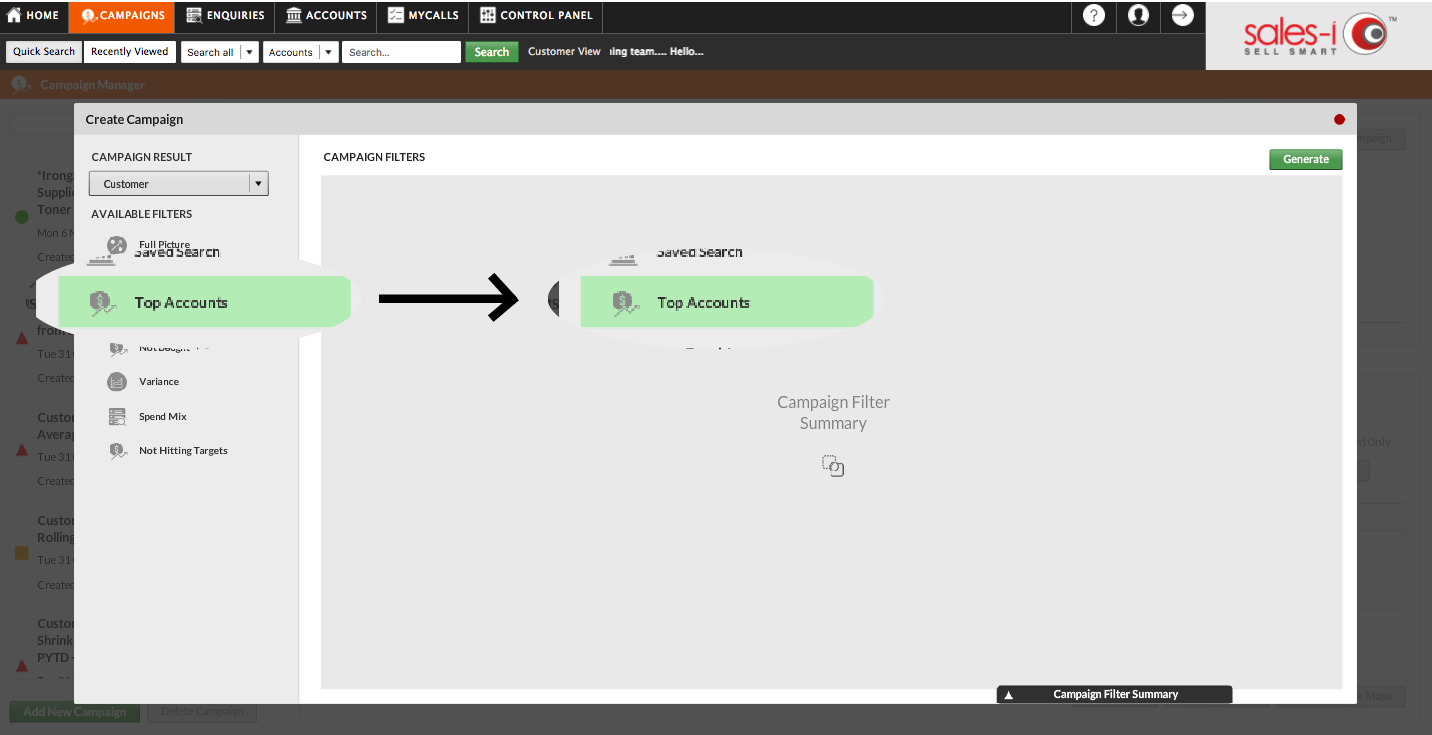
Task: Click the green Search button
Action: (x=491, y=52)
